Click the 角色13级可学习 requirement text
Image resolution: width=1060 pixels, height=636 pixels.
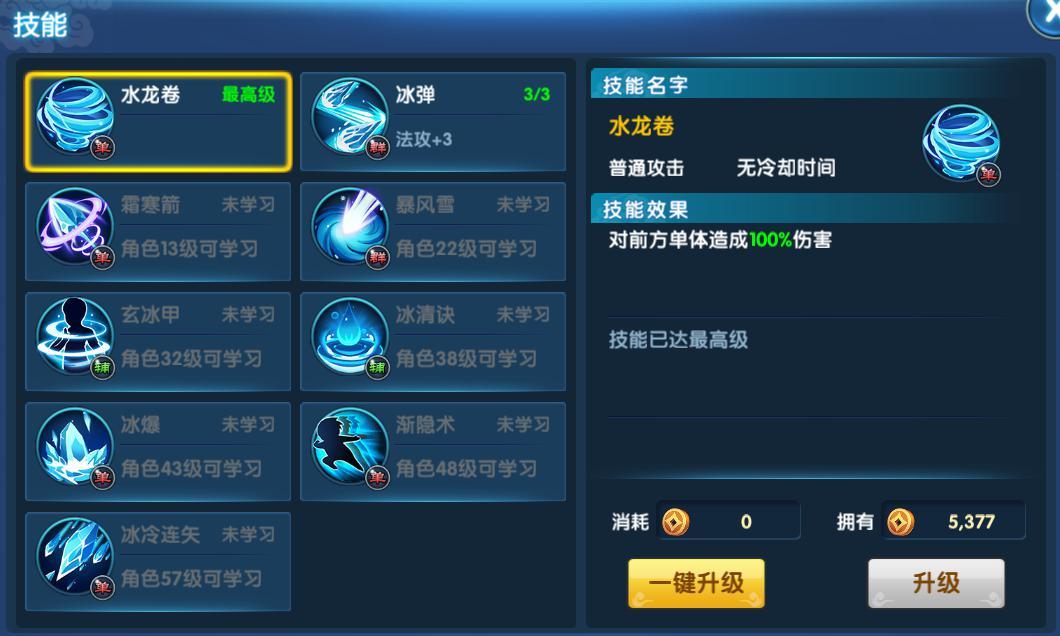(190, 249)
